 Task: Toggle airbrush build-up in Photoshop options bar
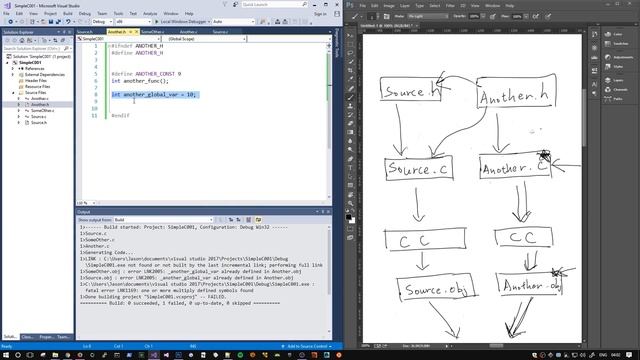tap(536, 16)
